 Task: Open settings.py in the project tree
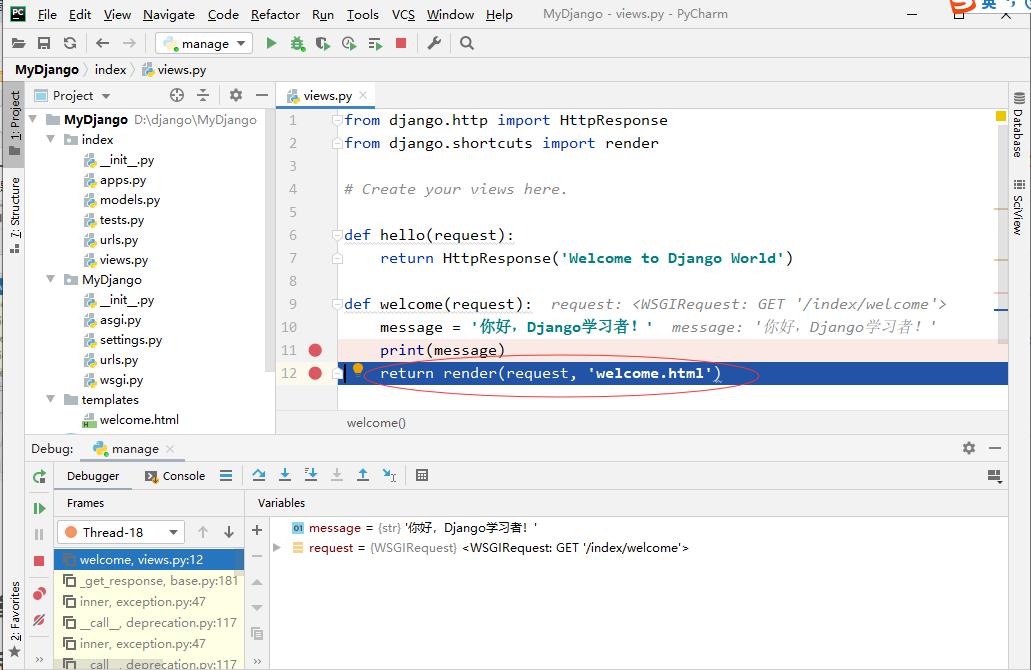(123, 340)
